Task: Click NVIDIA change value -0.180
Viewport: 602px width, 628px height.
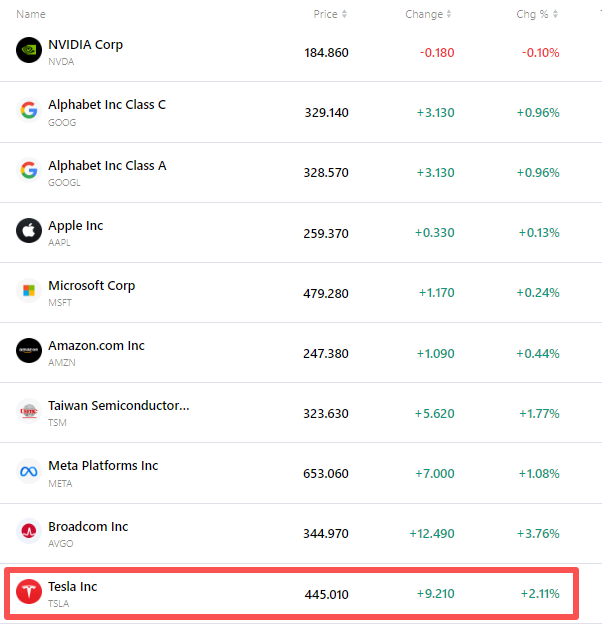Action: [437, 52]
